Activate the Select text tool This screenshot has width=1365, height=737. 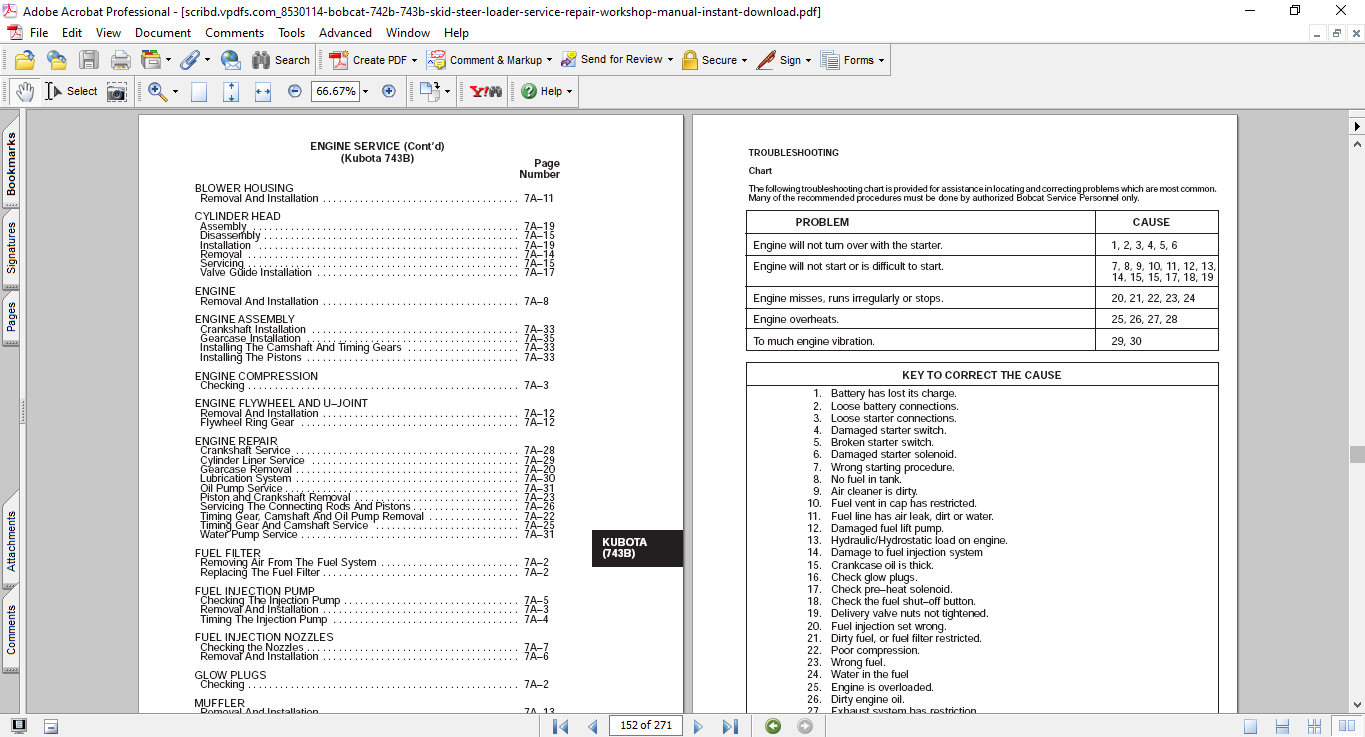71,91
